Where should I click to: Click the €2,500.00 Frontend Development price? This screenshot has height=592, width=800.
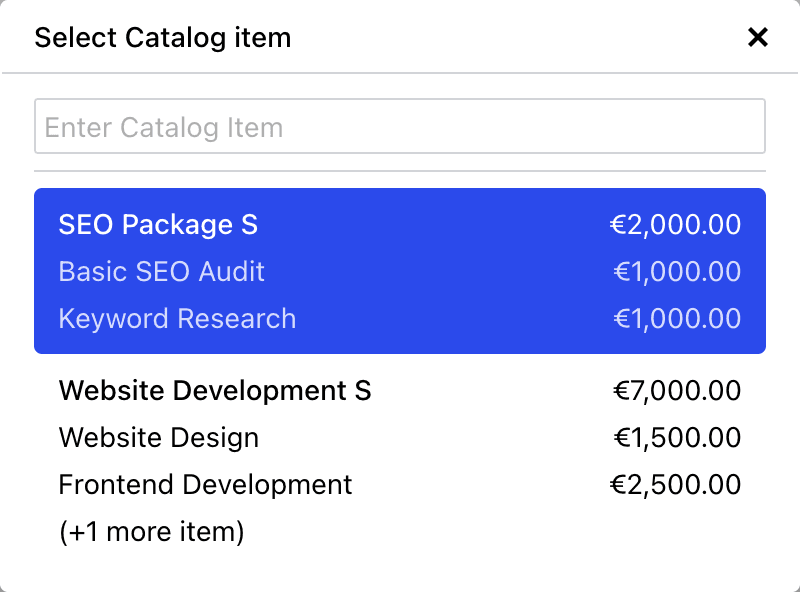coord(676,485)
